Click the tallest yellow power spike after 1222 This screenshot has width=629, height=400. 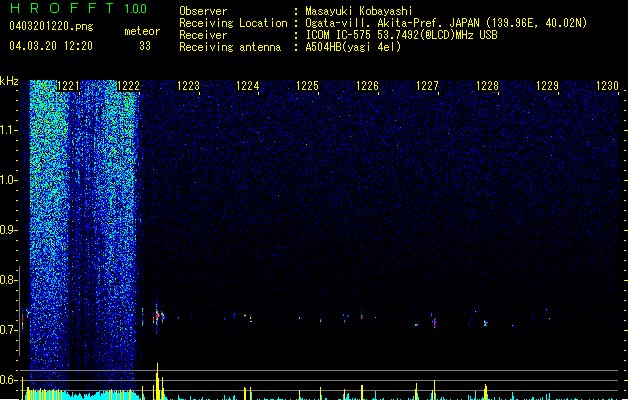click(x=157, y=381)
